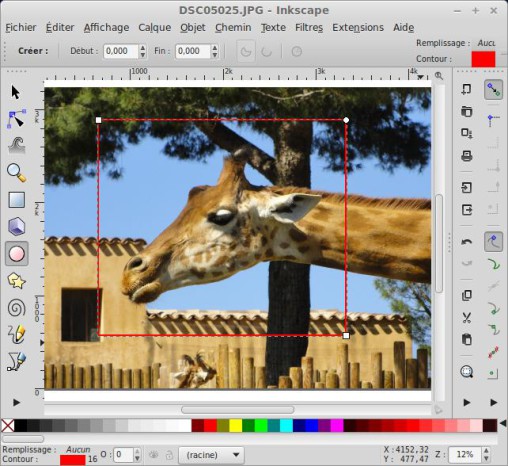
Task: Choose the Spiral tool
Action: [x=16, y=308]
